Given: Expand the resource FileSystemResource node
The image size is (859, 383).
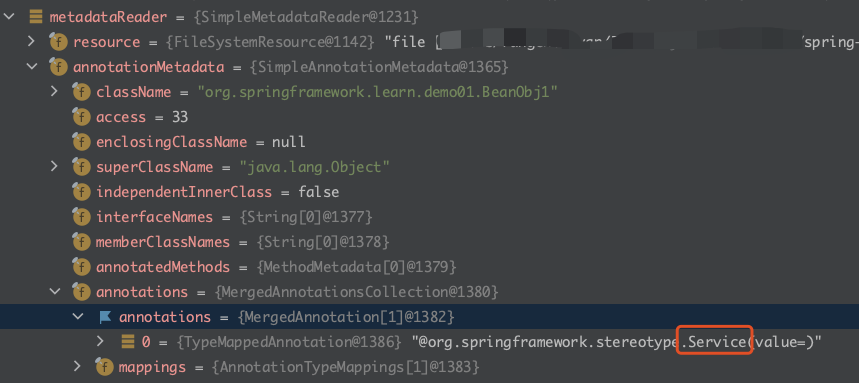Looking at the screenshot, I should [x=31, y=42].
